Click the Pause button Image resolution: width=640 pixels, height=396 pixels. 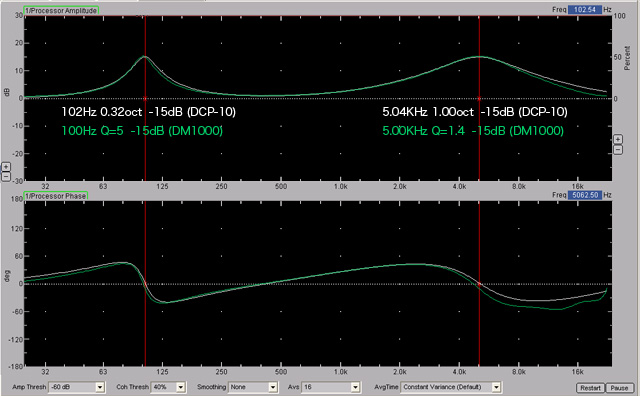[x=619, y=388]
